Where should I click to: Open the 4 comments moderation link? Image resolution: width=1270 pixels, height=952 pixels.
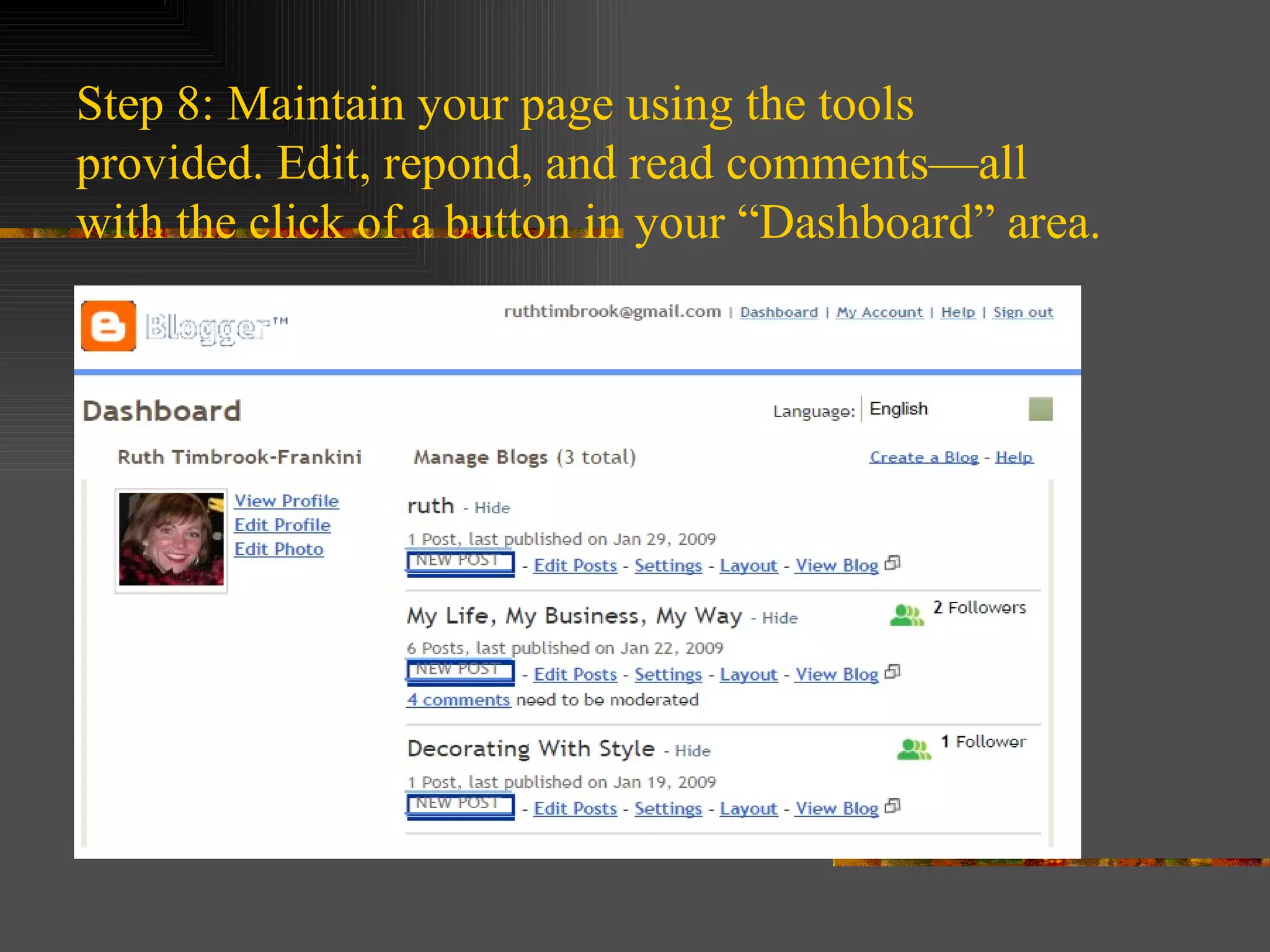click(x=459, y=700)
